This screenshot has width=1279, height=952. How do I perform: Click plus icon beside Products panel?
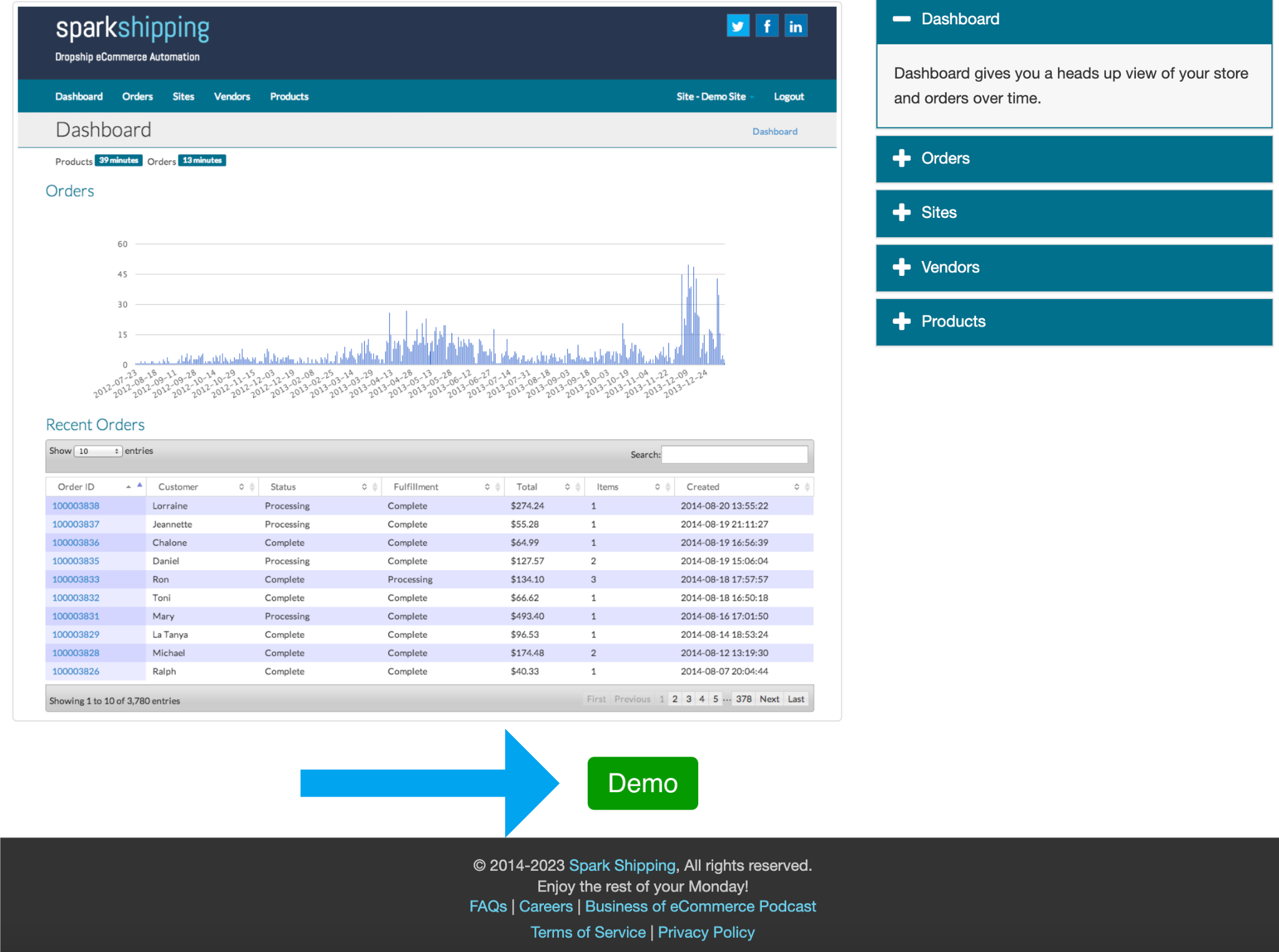[x=901, y=321]
